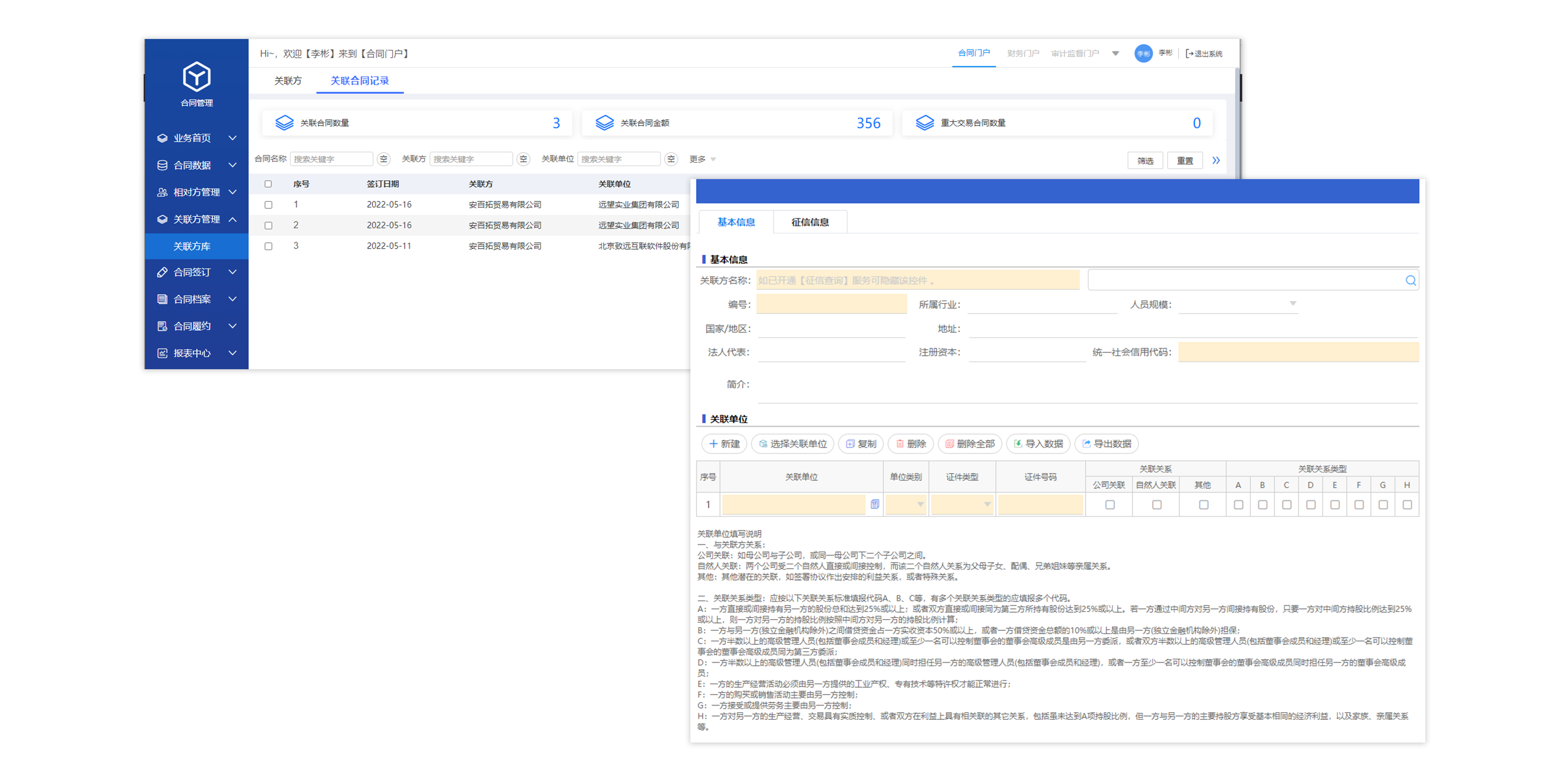Viewport: 1568px width, 782px height.
Task: Click user avatar for 李彬
Action: tap(1143, 54)
